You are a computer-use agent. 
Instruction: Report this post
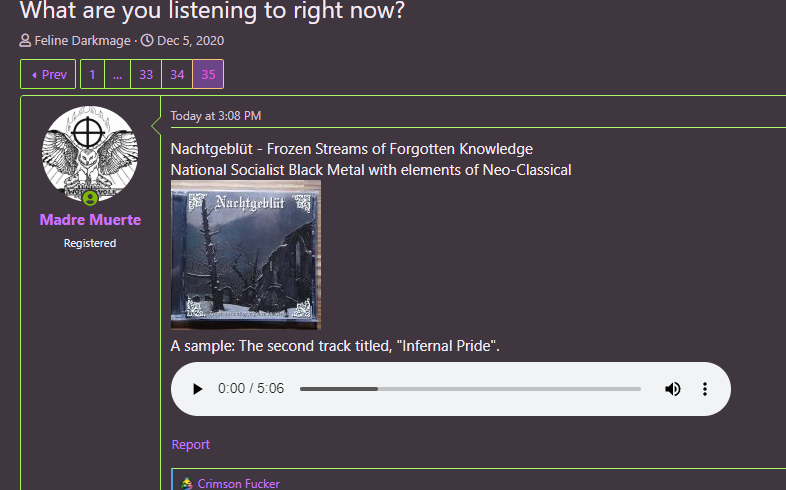pyautogui.click(x=190, y=444)
